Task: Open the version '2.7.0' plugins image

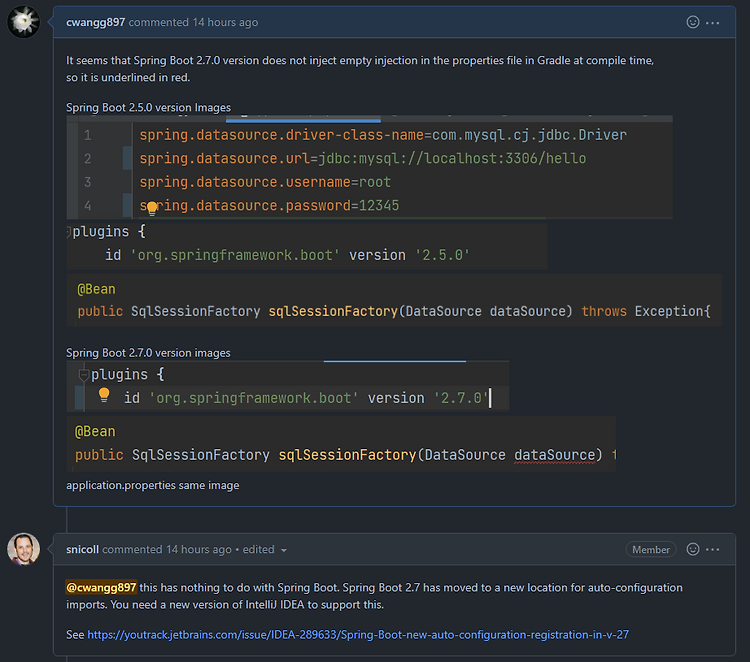Action: (287, 386)
